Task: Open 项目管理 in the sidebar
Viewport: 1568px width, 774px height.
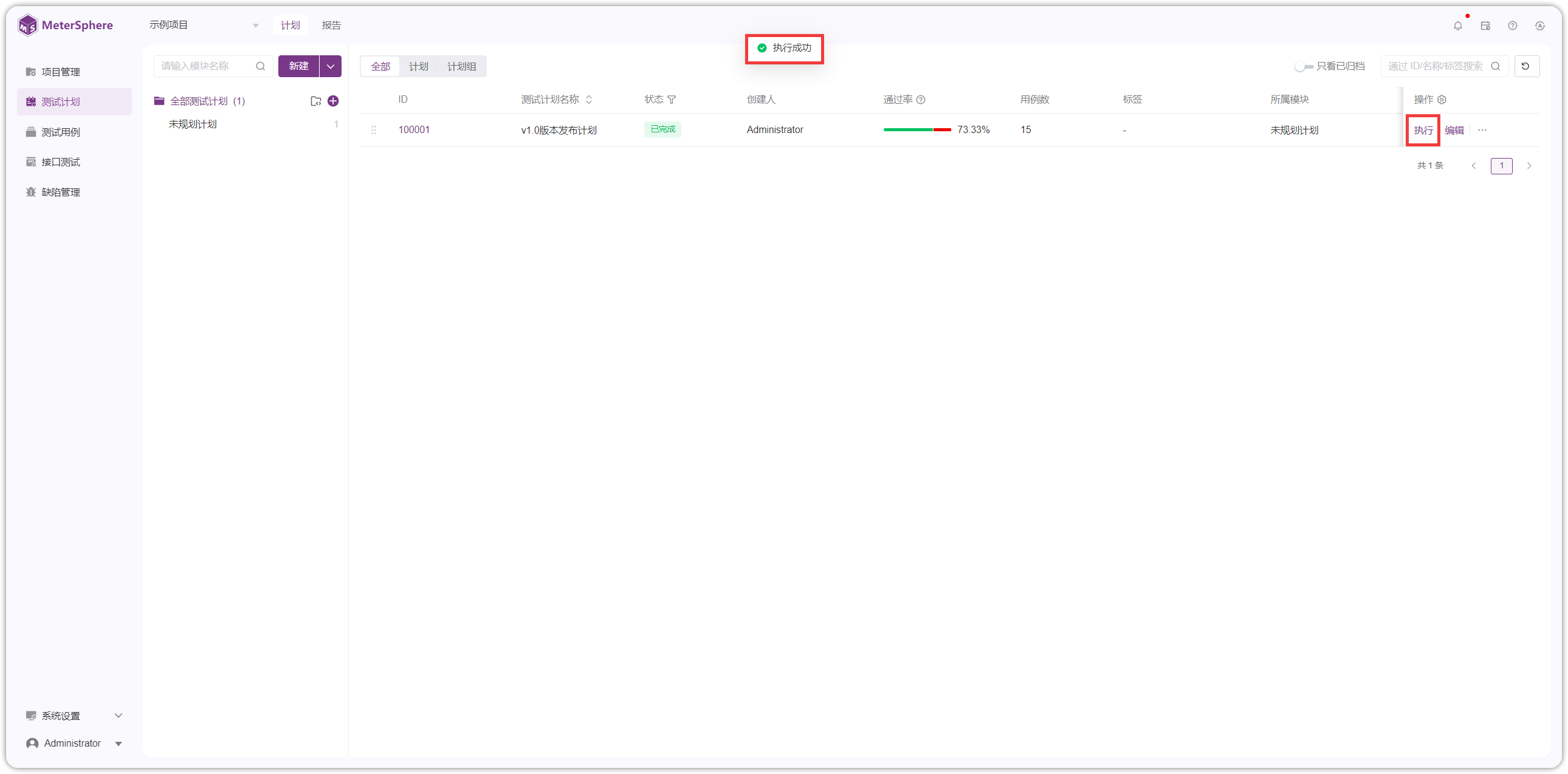Action: pos(74,72)
